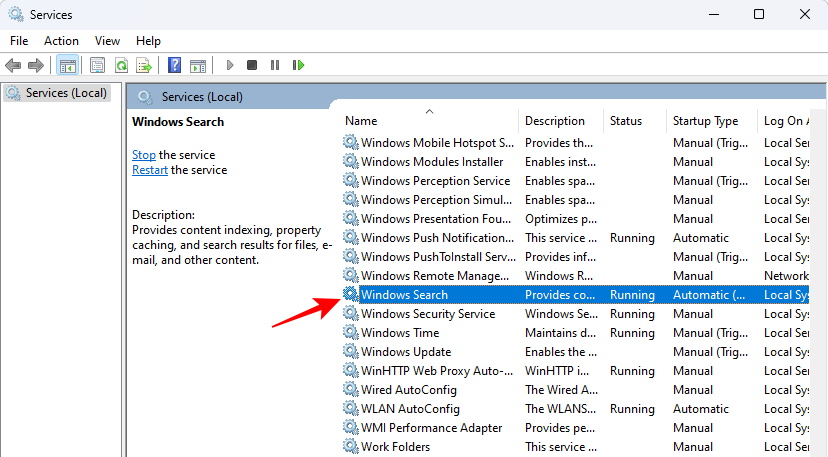
Task: Toggle Show/Hide Console Tree toolbar icon
Action: coord(68,66)
